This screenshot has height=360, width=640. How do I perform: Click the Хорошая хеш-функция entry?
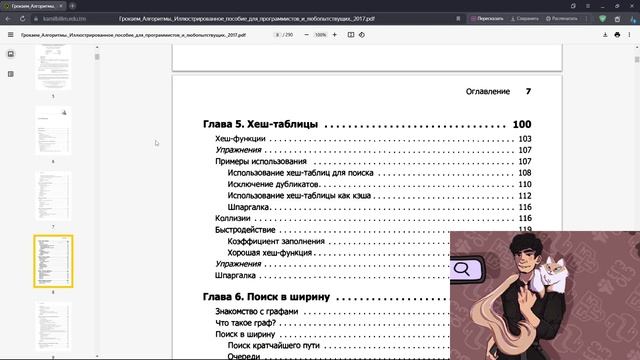tap(269, 253)
